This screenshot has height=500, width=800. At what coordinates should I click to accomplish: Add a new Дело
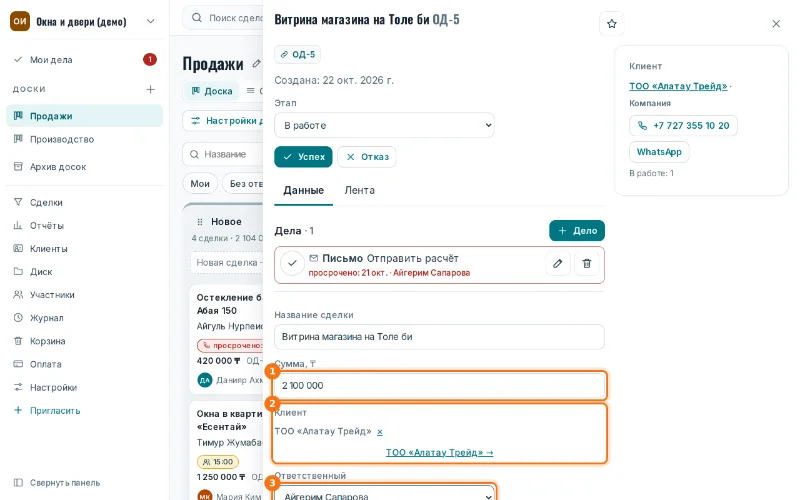point(577,231)
